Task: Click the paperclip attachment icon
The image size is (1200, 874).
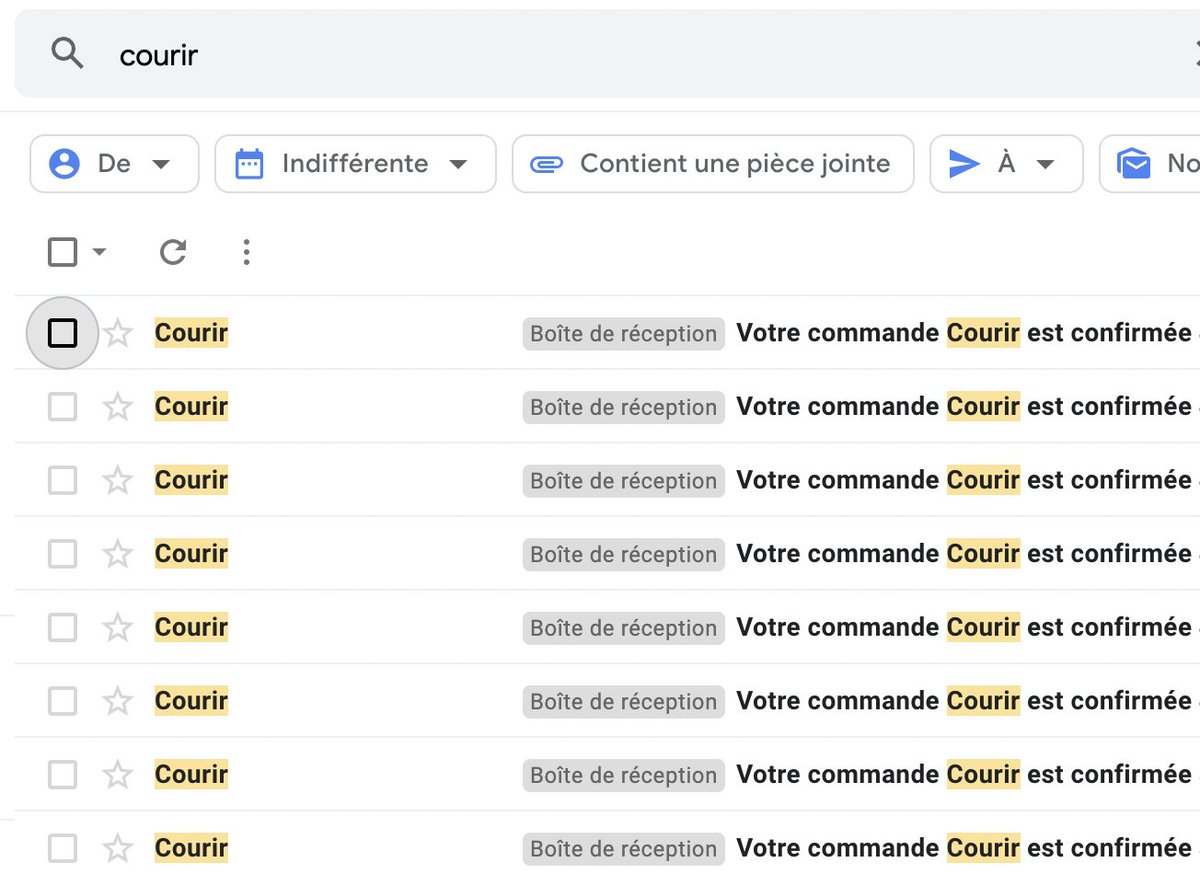Action: click(x=546, y=164)
